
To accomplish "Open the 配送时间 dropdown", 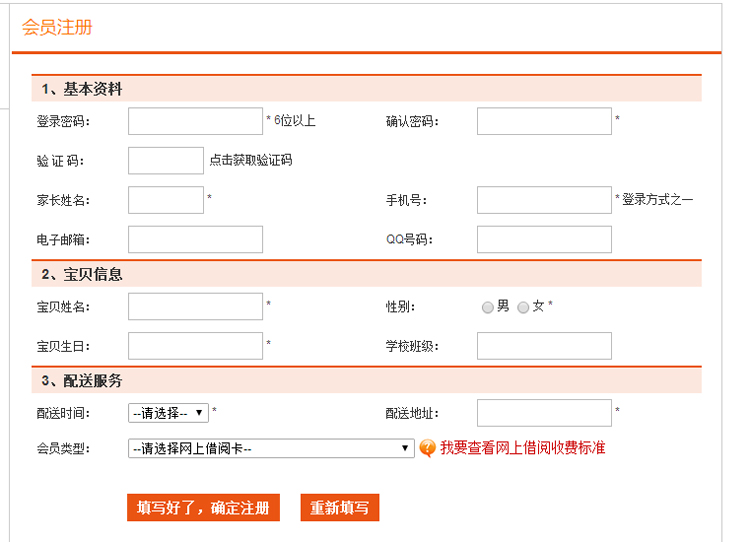I will pos(168,413).
